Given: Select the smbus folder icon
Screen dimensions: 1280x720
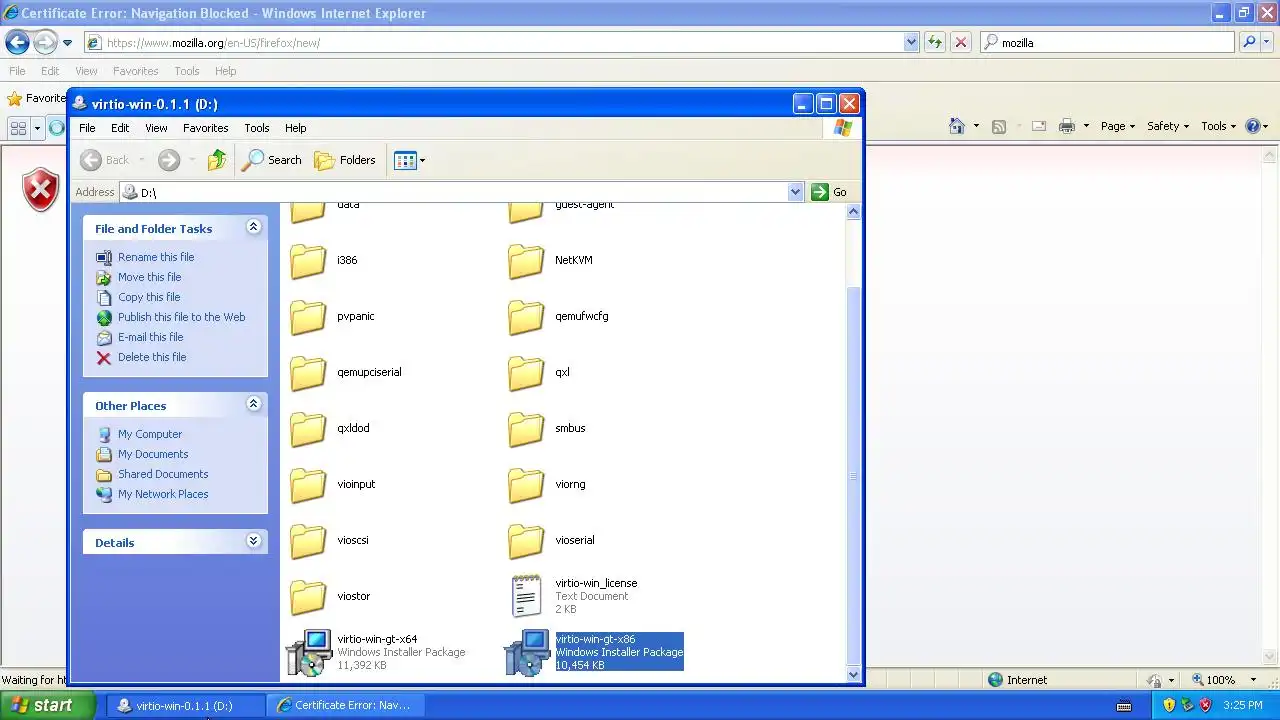Looking at the screenshot, I should pos(526,428).
